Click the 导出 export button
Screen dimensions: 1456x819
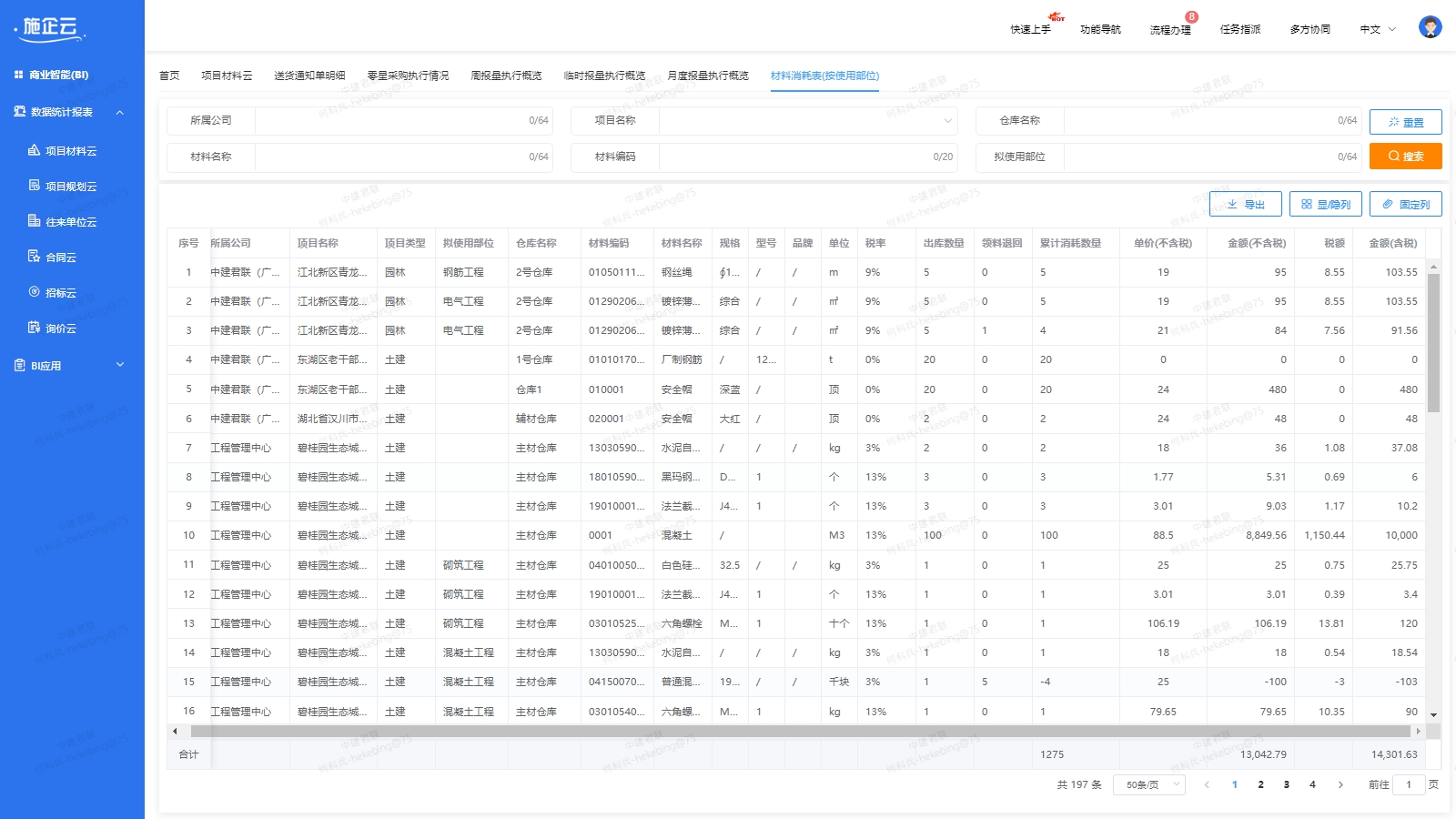1245,204
